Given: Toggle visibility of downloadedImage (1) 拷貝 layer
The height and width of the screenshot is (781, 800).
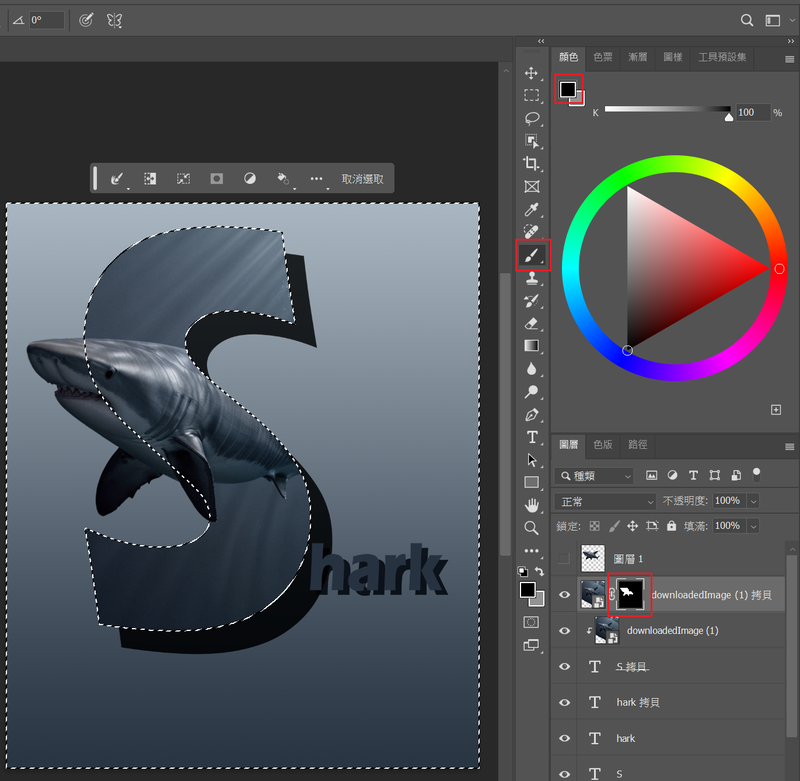Looking at the screenshot, I should (564, 594).
